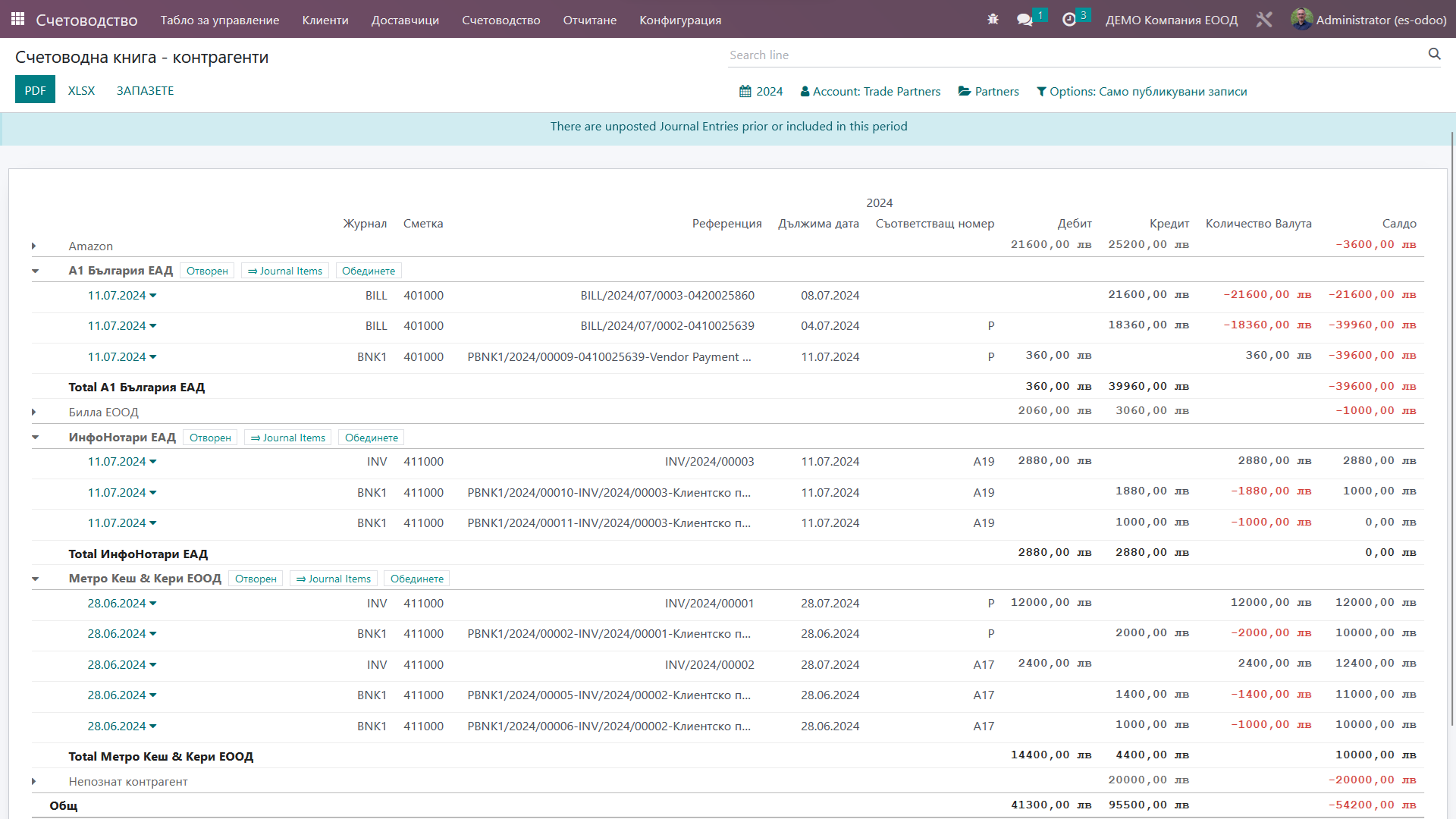The image size is (1456, 819).
Task: Click Обединете for Метро Кеш & Кери ЕООД
Action: pos(417,579)
